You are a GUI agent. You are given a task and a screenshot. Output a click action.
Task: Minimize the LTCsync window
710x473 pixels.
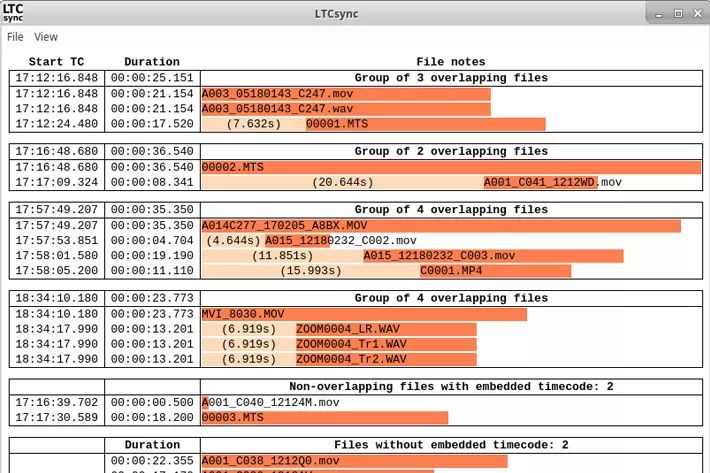pyautogui.click(x=659, y=14)
